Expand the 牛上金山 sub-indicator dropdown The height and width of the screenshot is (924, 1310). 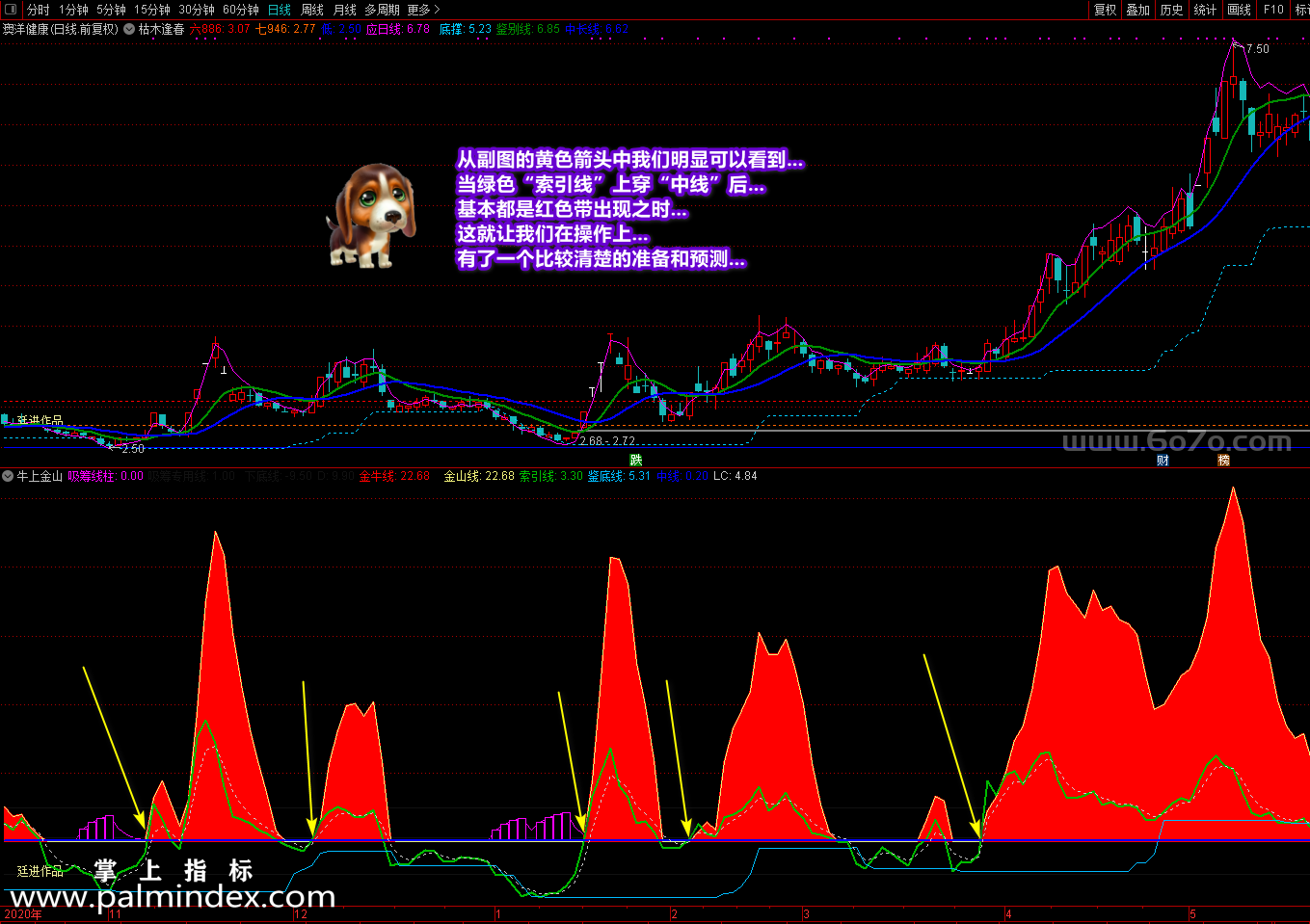8,476
